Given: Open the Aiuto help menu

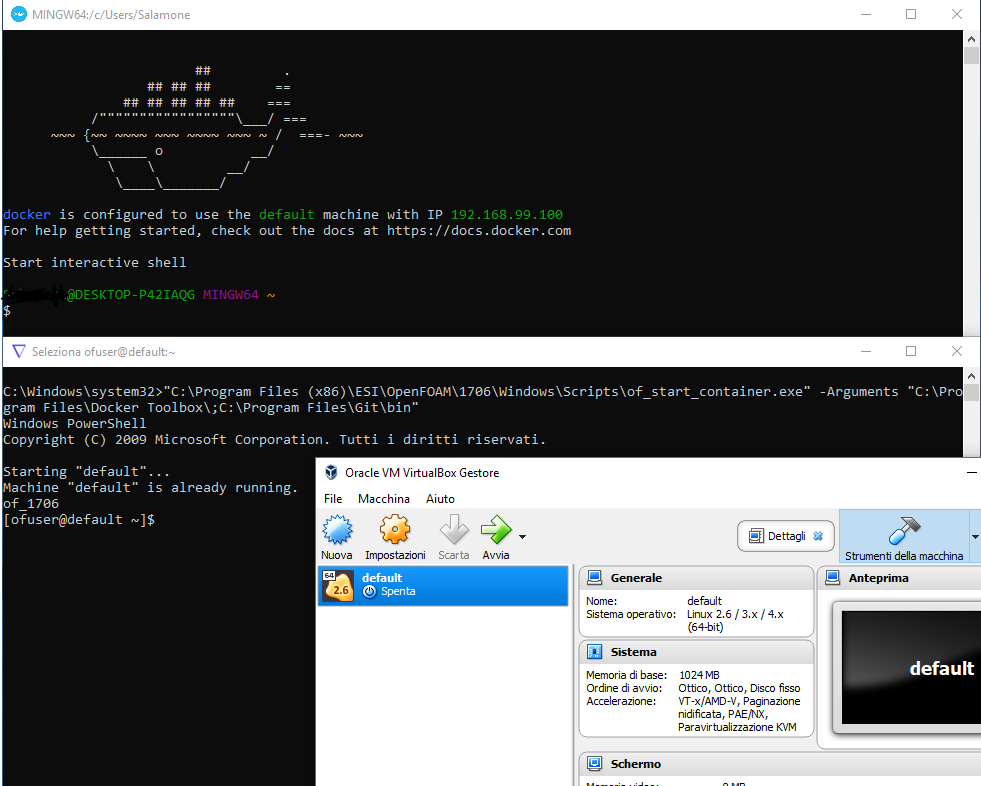Looking at the screenshot, I should (440, 499).
